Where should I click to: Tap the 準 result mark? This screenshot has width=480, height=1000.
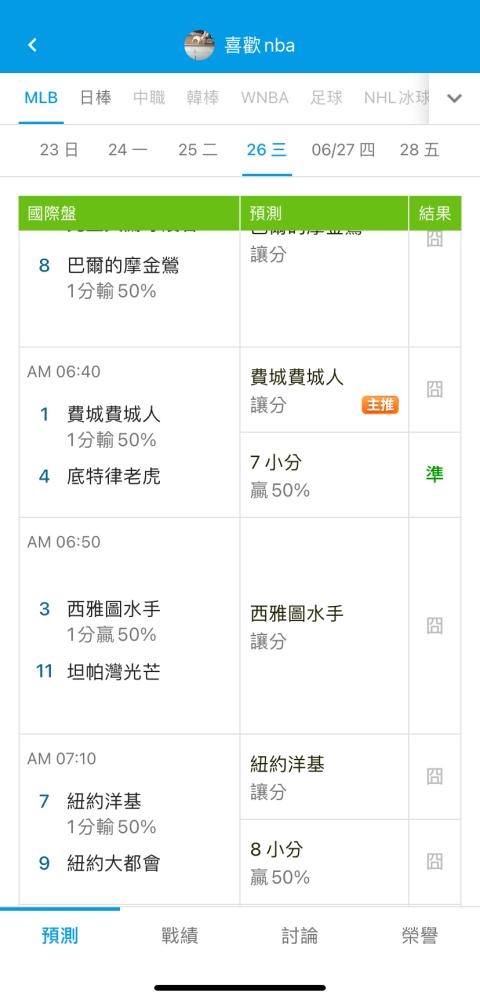click(434, 474)
